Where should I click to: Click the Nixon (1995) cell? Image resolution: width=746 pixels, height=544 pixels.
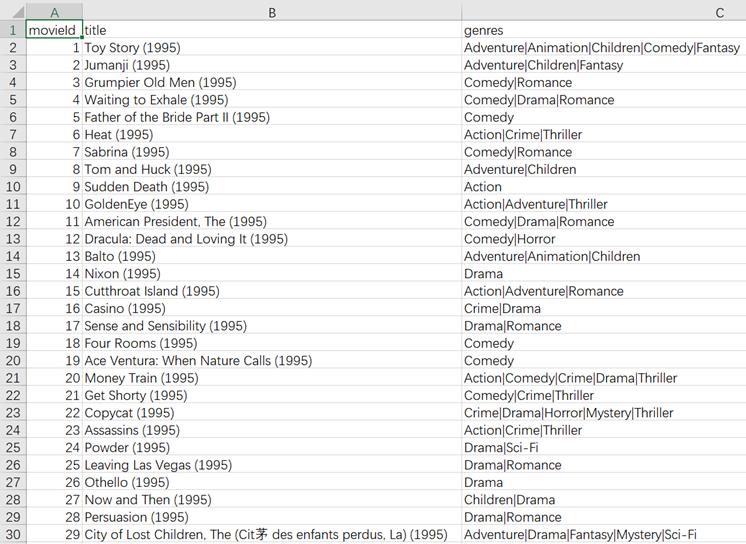pyautogui.click(x=272, y=274)
